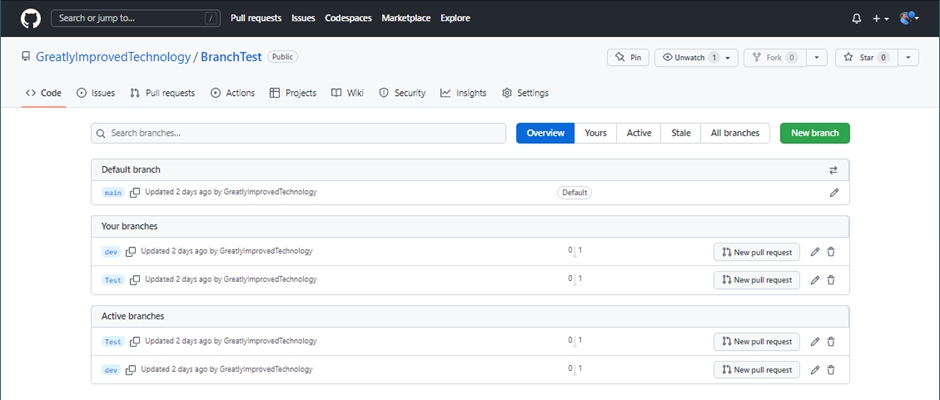Expand the Star list dropdown arrow

click(907, 58)
